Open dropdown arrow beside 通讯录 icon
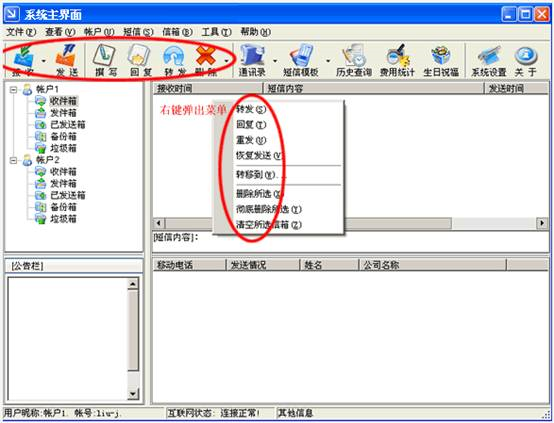This screenshot has height=423, width=554. (x=275, y=61)
